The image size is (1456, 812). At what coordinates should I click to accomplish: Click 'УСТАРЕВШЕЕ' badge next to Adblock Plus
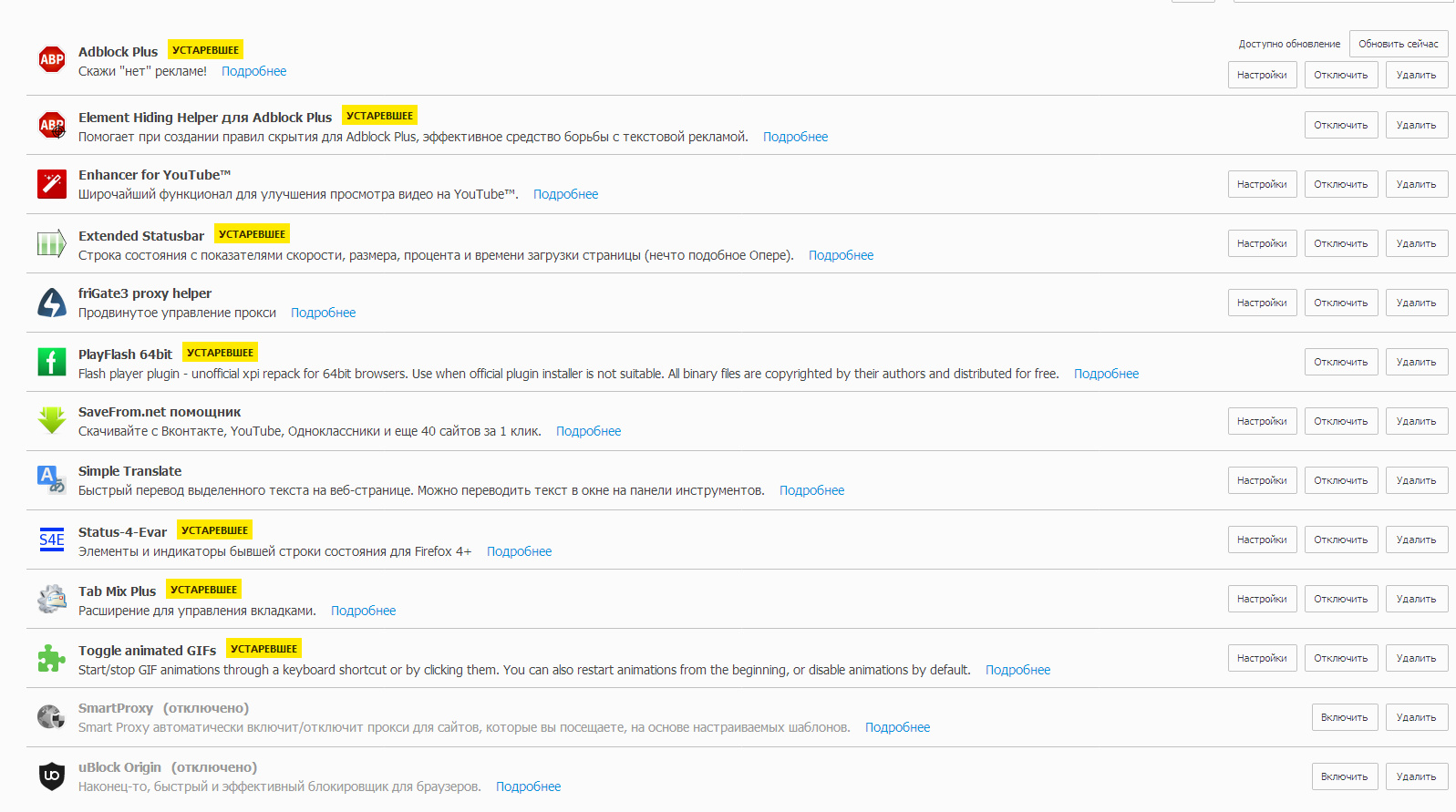coord(206,50)
